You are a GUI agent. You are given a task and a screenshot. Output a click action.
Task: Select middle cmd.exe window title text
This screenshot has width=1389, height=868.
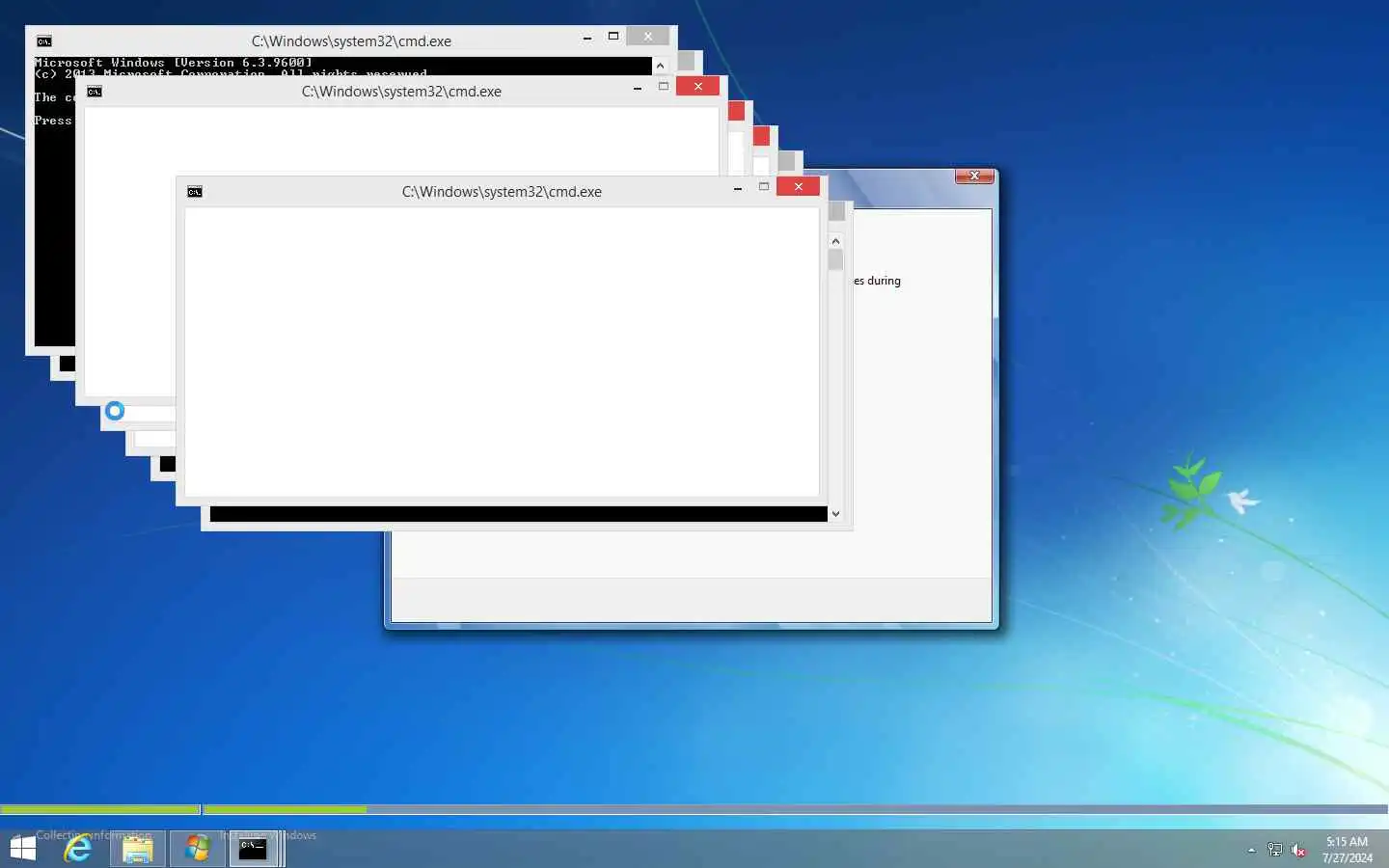coord(401,92)
